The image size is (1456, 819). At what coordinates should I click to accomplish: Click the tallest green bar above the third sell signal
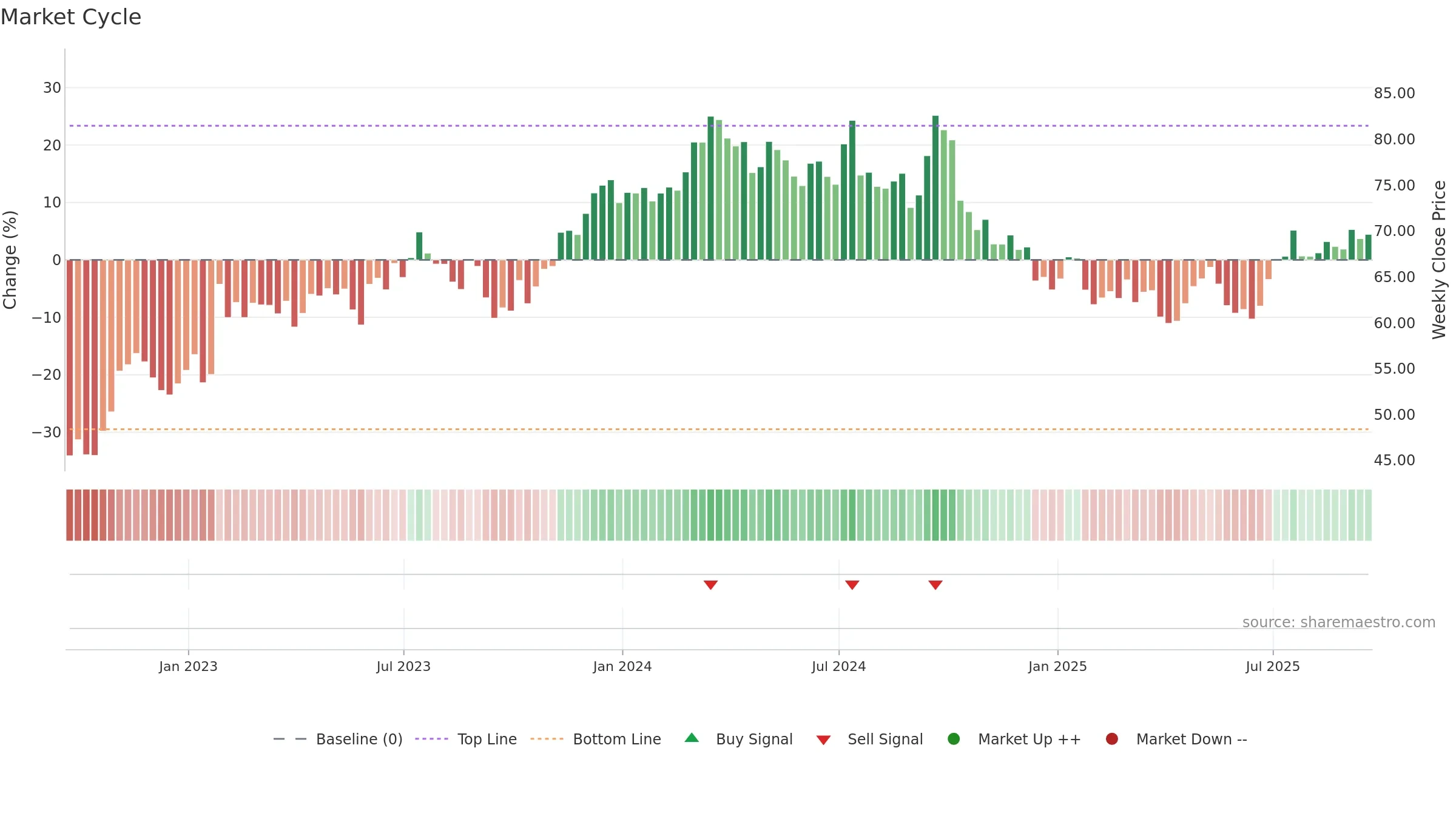935,187
